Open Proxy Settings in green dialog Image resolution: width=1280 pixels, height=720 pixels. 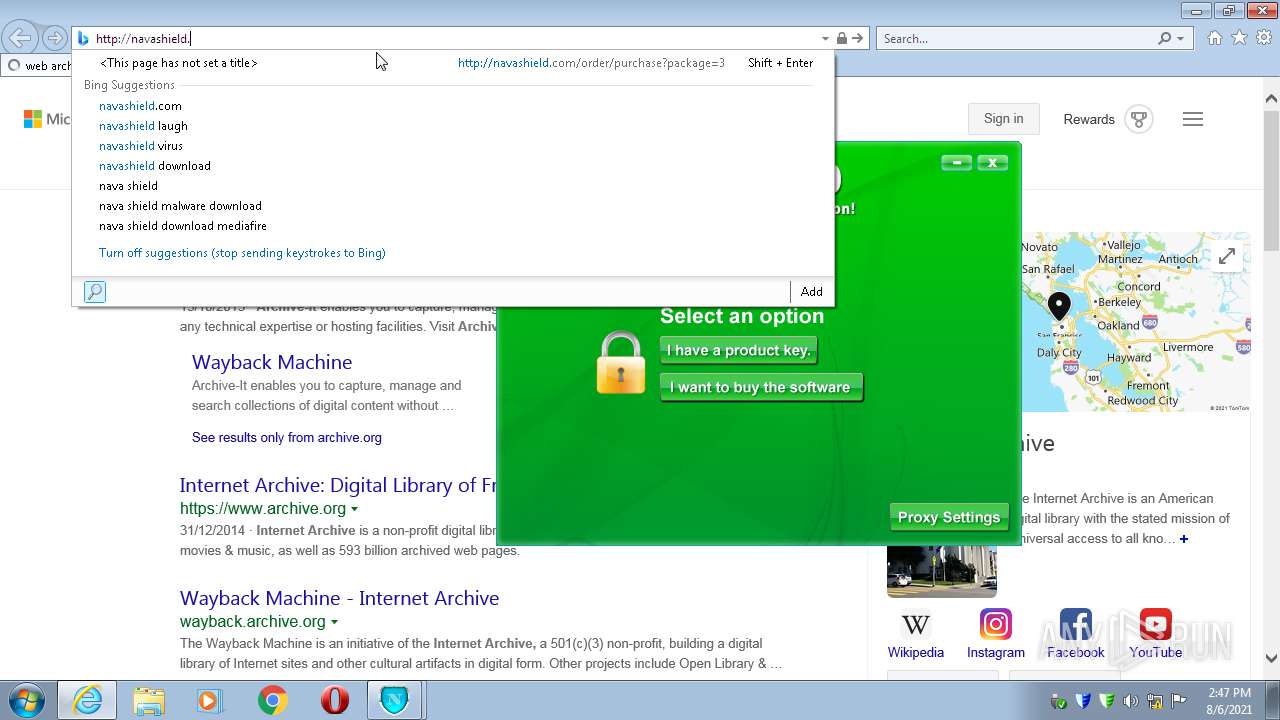point(949,517)
